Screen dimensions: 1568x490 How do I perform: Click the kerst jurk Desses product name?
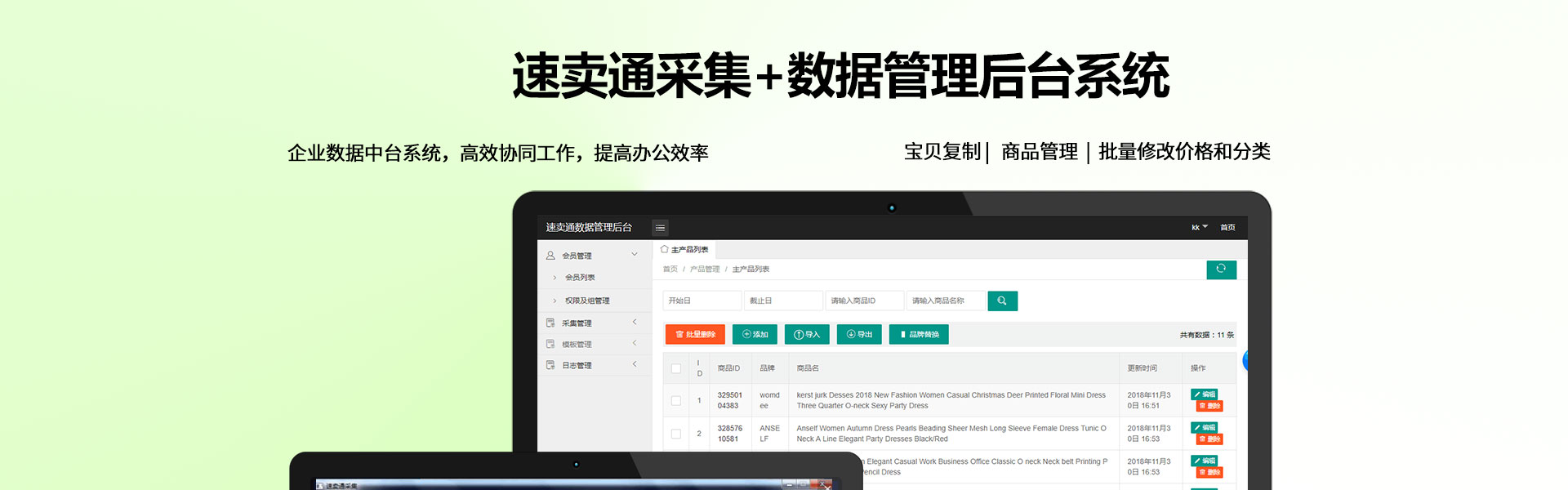click(951, 400)
